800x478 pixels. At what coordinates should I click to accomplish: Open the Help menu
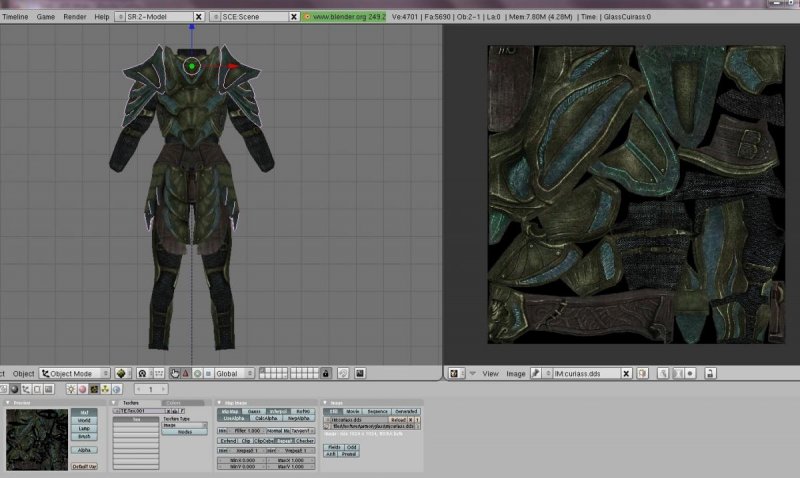pos(102,17)
